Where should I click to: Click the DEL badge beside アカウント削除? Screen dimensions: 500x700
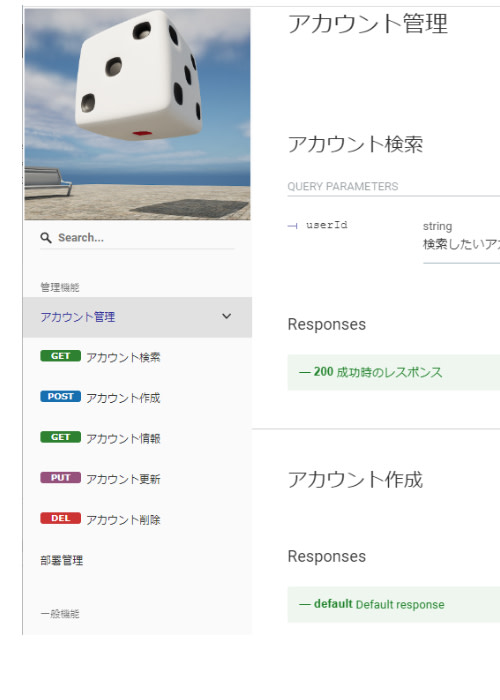point(60,518)
